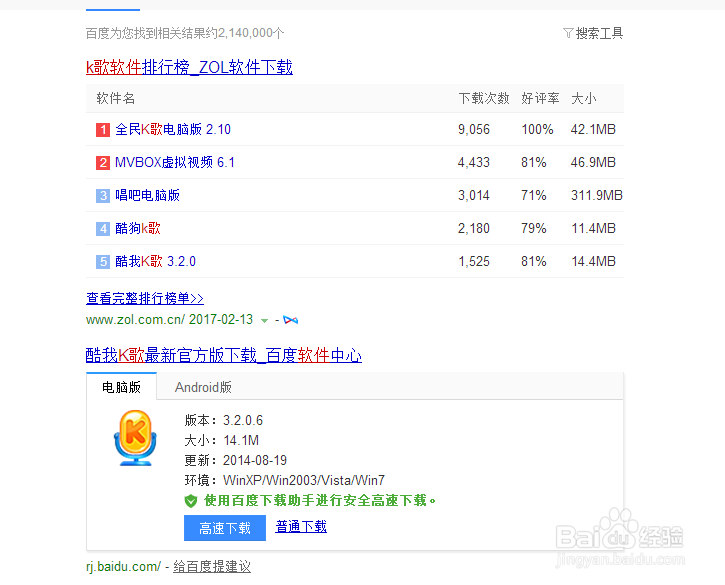Click the green shield security icon
The height and width of the screenshot is (585, 725).
click(x=190, y=501)
